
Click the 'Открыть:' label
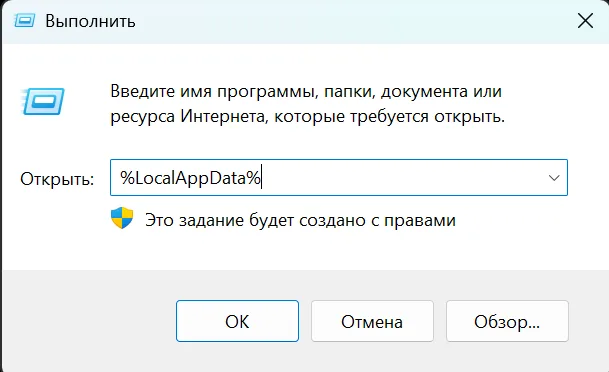[57, 179]
